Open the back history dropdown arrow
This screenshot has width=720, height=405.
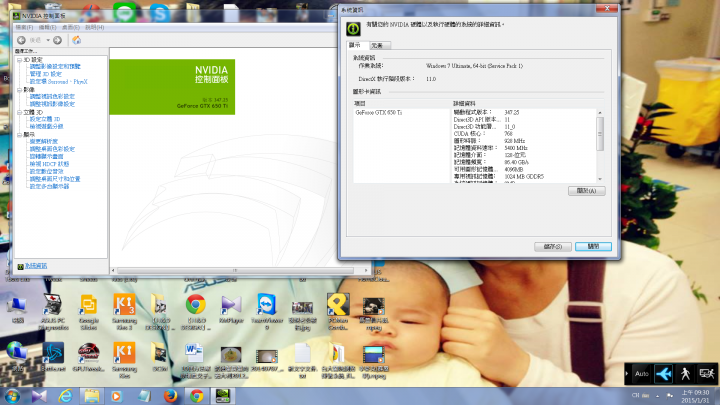(x=48, y=40)
